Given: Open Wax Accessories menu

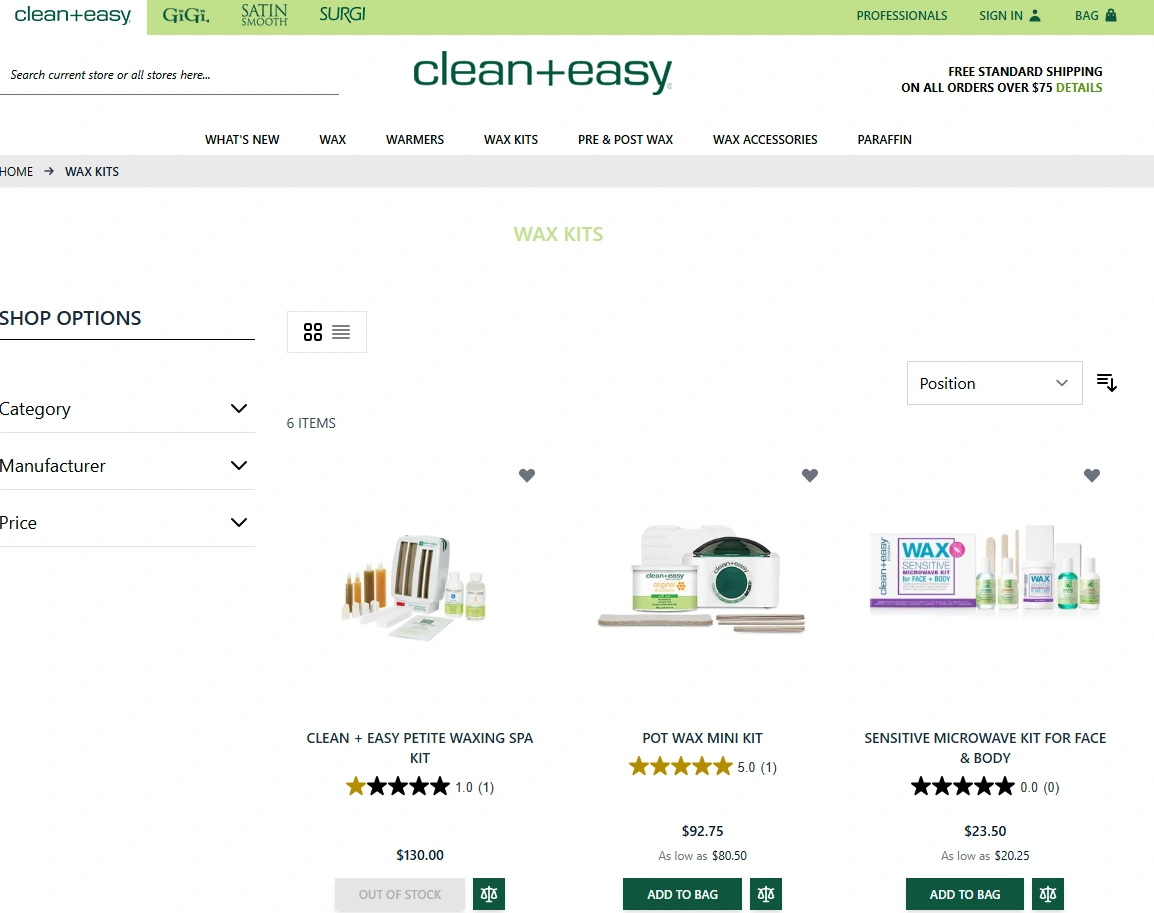Looking at the screenshot, I should point(765,139).
